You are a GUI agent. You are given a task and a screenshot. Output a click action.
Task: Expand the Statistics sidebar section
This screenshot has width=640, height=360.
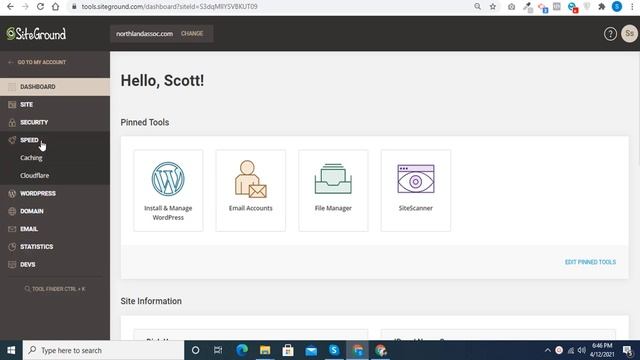(55, 247)
